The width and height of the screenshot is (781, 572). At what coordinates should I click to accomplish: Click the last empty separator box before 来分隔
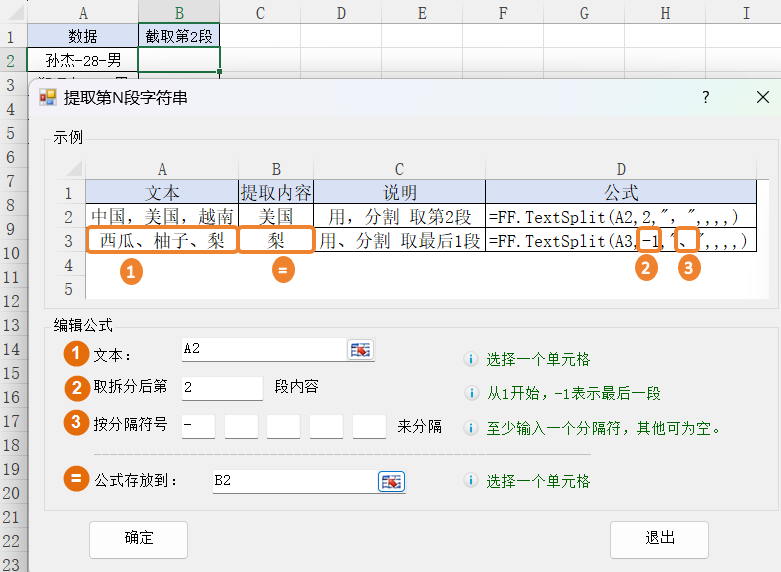tap(369, 425)
